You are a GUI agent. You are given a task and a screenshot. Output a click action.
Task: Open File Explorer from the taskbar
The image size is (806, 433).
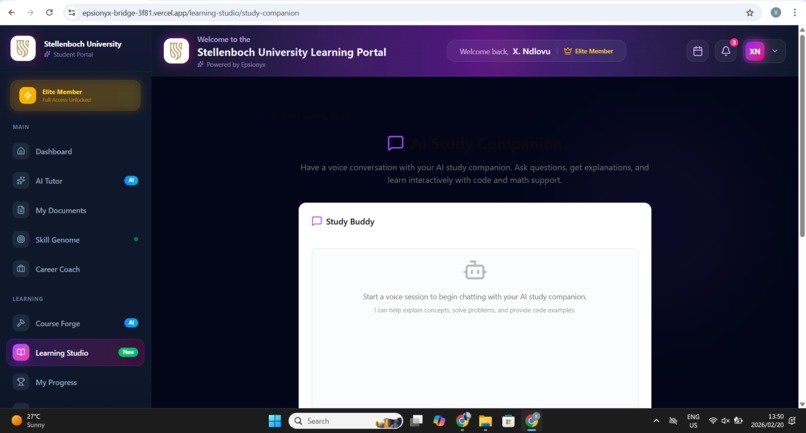click(485, 421)
